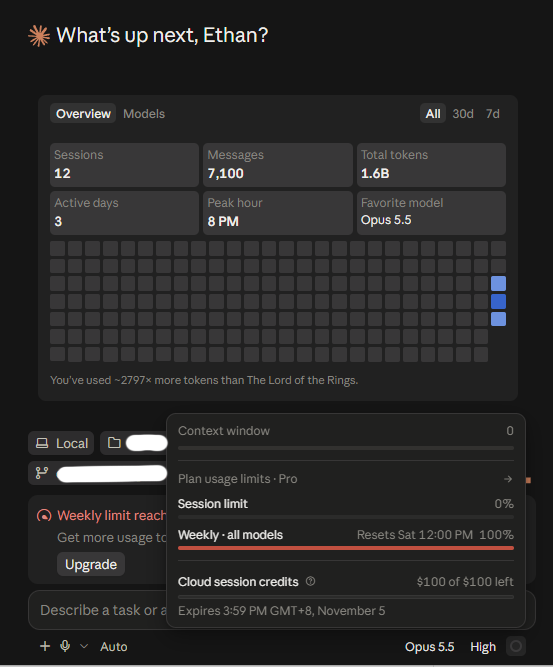Click the microphone voice input icon
Image resolution: width=553 pixels, height=667 pixels.
(65, 646)
